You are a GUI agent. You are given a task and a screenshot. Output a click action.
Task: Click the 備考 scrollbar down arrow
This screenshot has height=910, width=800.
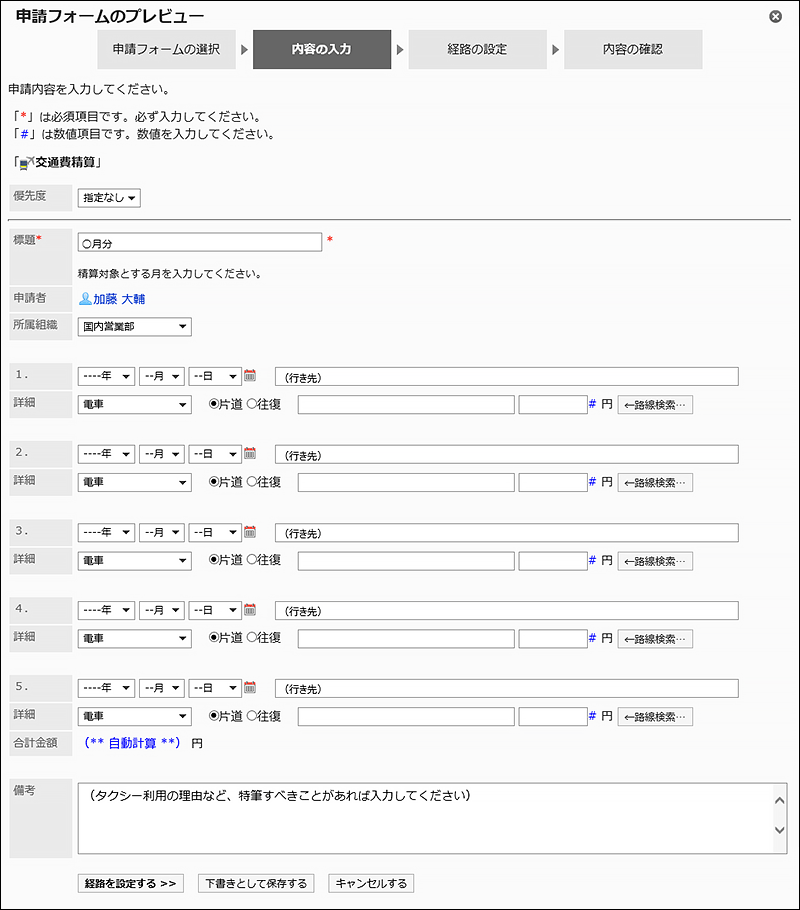click(780, 830)
